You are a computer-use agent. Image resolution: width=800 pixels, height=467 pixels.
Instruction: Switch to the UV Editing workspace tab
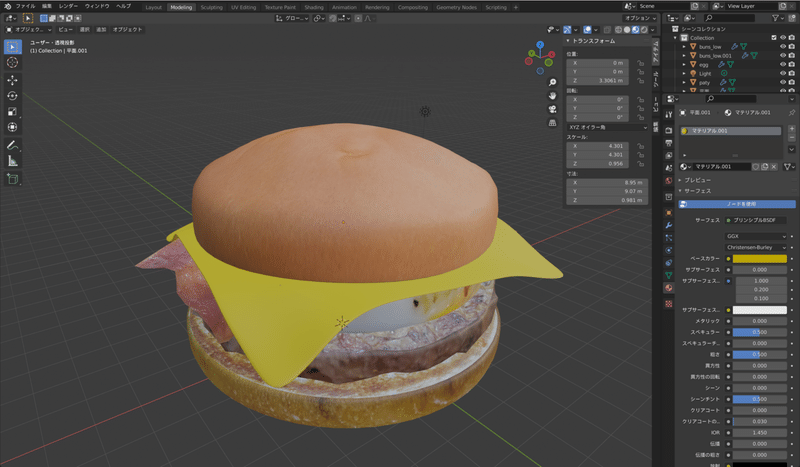coord(243,7)
